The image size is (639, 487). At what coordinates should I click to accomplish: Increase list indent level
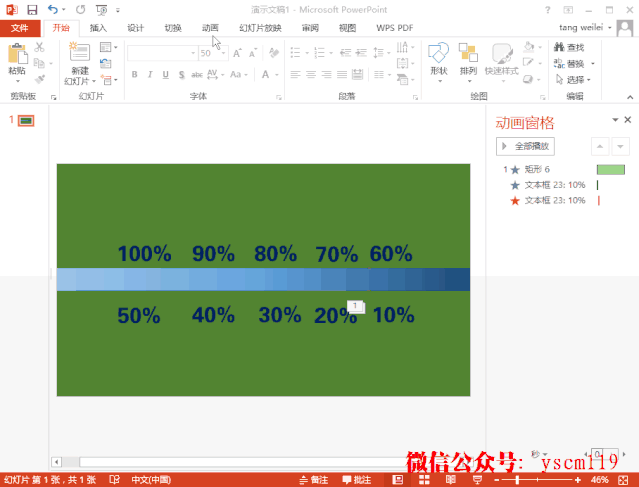point(361,53)
